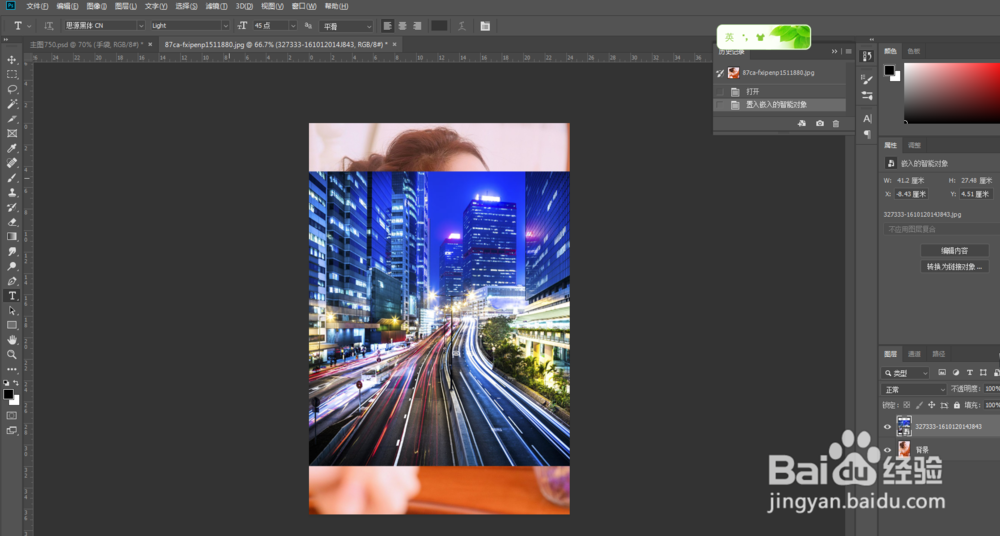
Task: Select the Lasso tool
Action: point(11,89)
